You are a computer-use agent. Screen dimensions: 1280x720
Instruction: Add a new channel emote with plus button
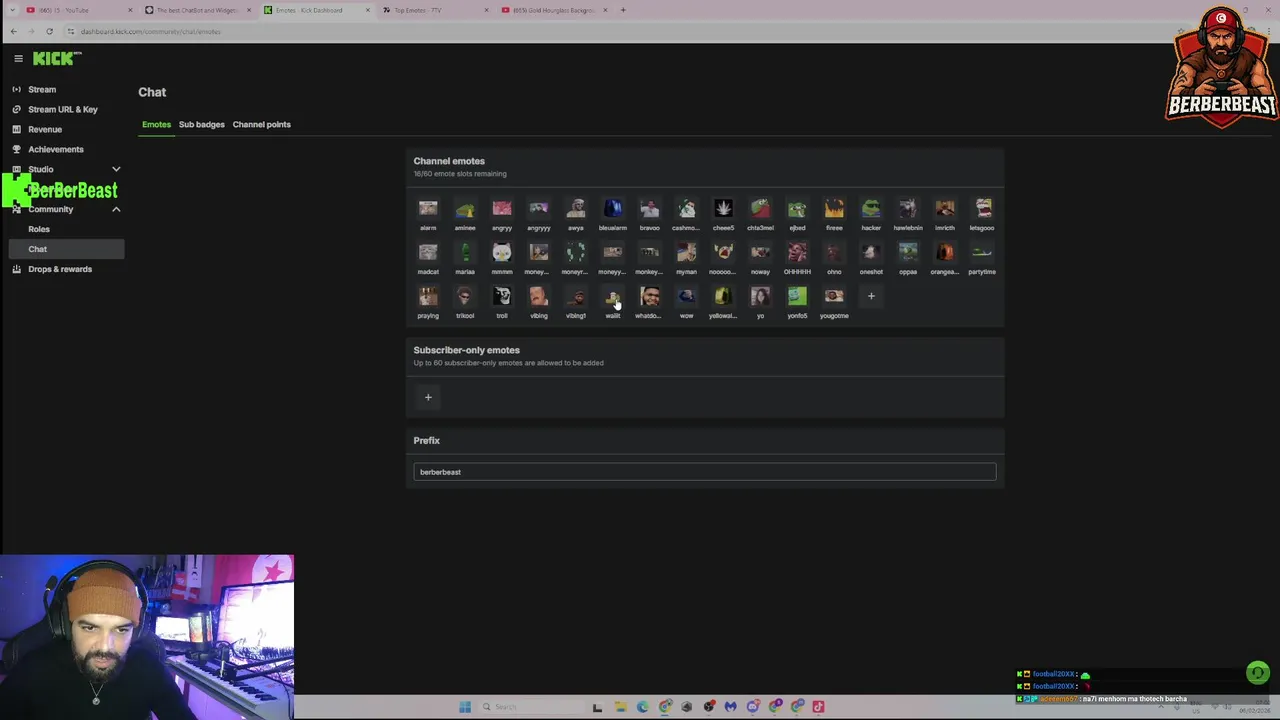point(871,296)
